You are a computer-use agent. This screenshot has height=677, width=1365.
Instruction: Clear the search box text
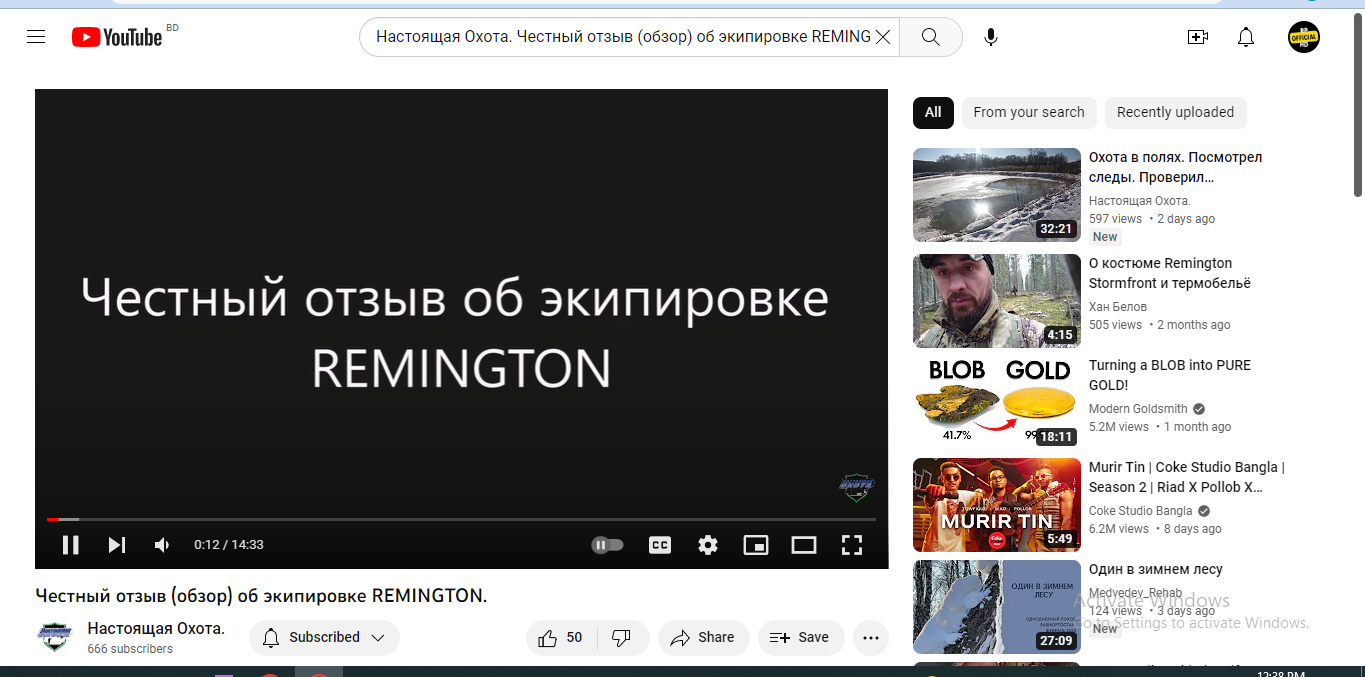[x=883, y=37]
